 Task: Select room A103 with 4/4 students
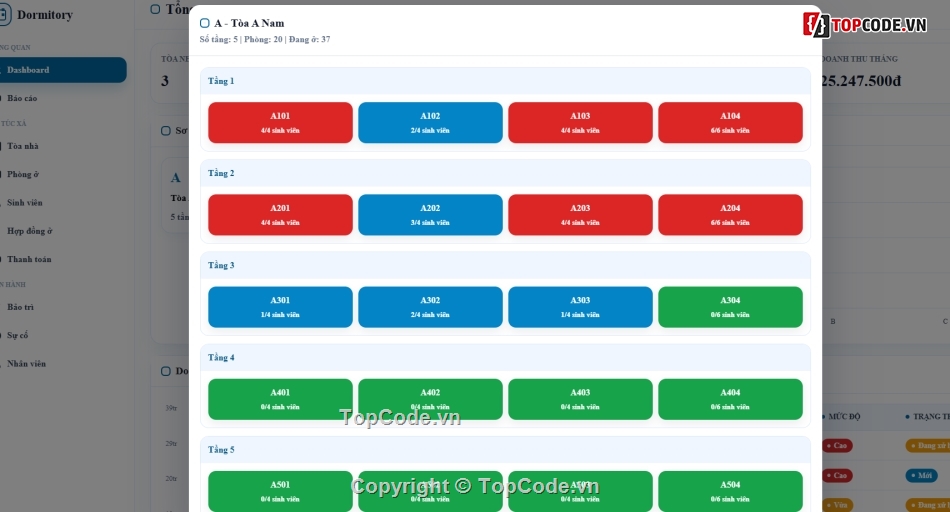(x=580, y=122)
